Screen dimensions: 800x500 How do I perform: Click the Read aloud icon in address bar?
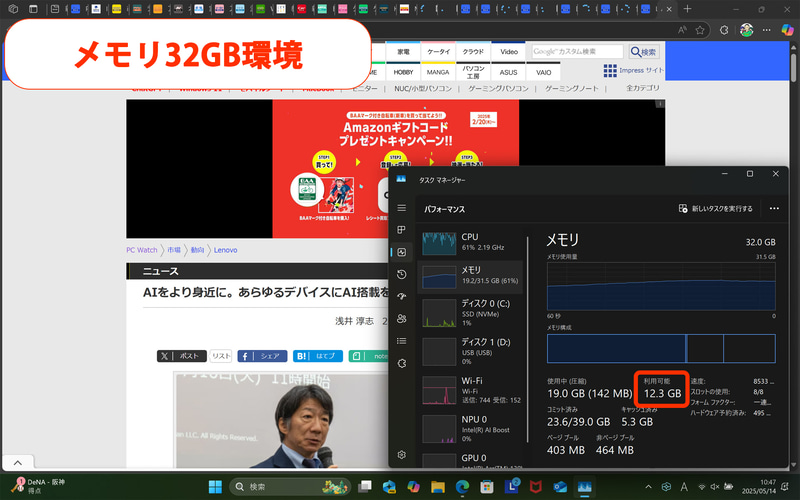[x=682, y=30]
